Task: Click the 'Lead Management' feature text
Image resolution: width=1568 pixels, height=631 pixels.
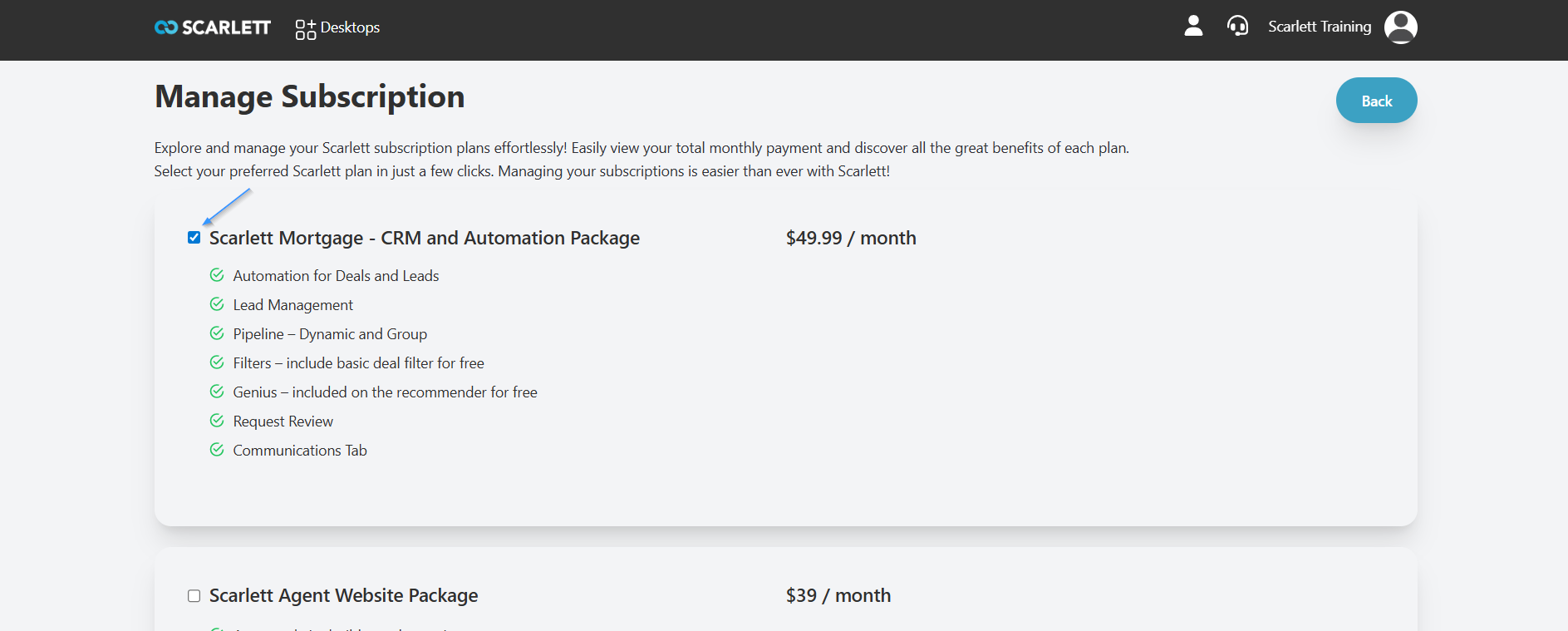Action: pyautogui.click(x=292, y=305)
